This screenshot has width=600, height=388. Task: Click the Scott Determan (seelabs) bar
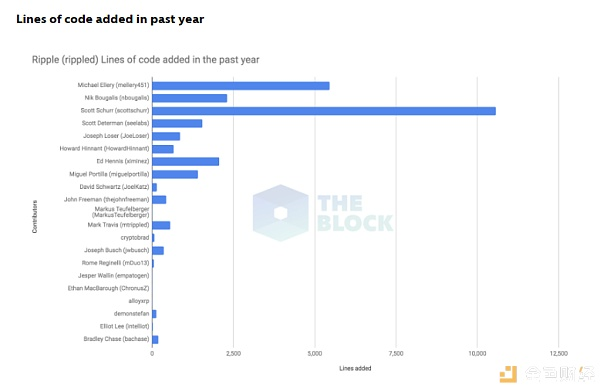tap(177, 123)
